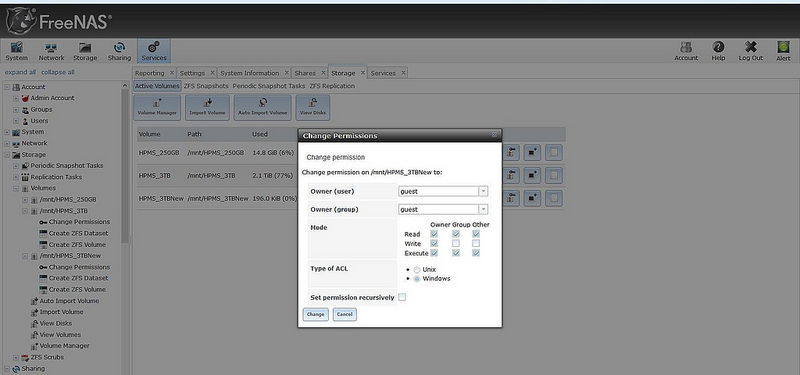Open the Alert status icon

click(783, 51)
